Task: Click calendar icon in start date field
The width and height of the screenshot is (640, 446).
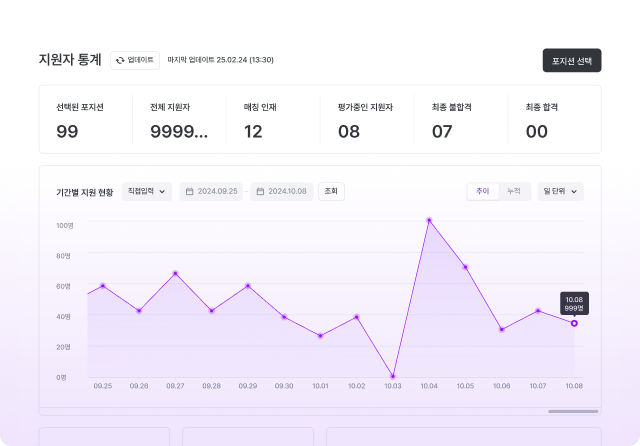Action: click(190, 191)
